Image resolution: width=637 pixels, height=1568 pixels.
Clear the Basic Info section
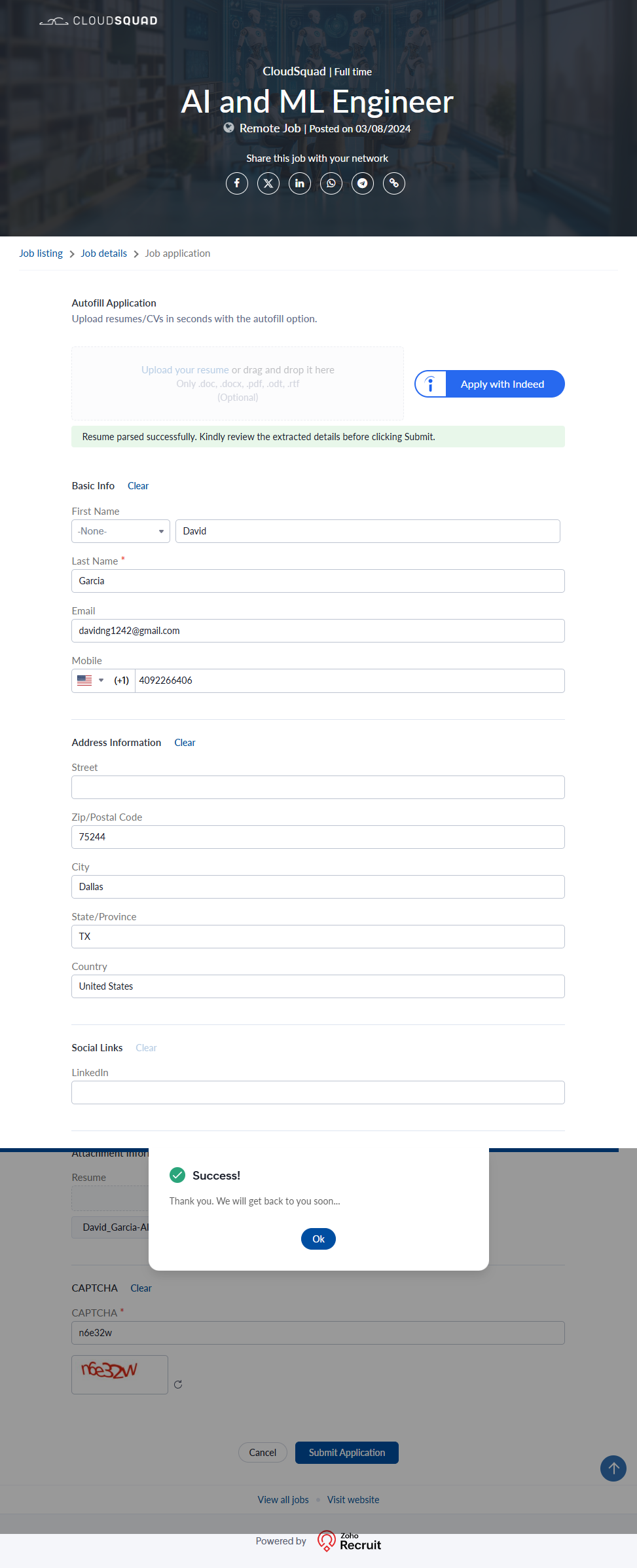(138, 486)
